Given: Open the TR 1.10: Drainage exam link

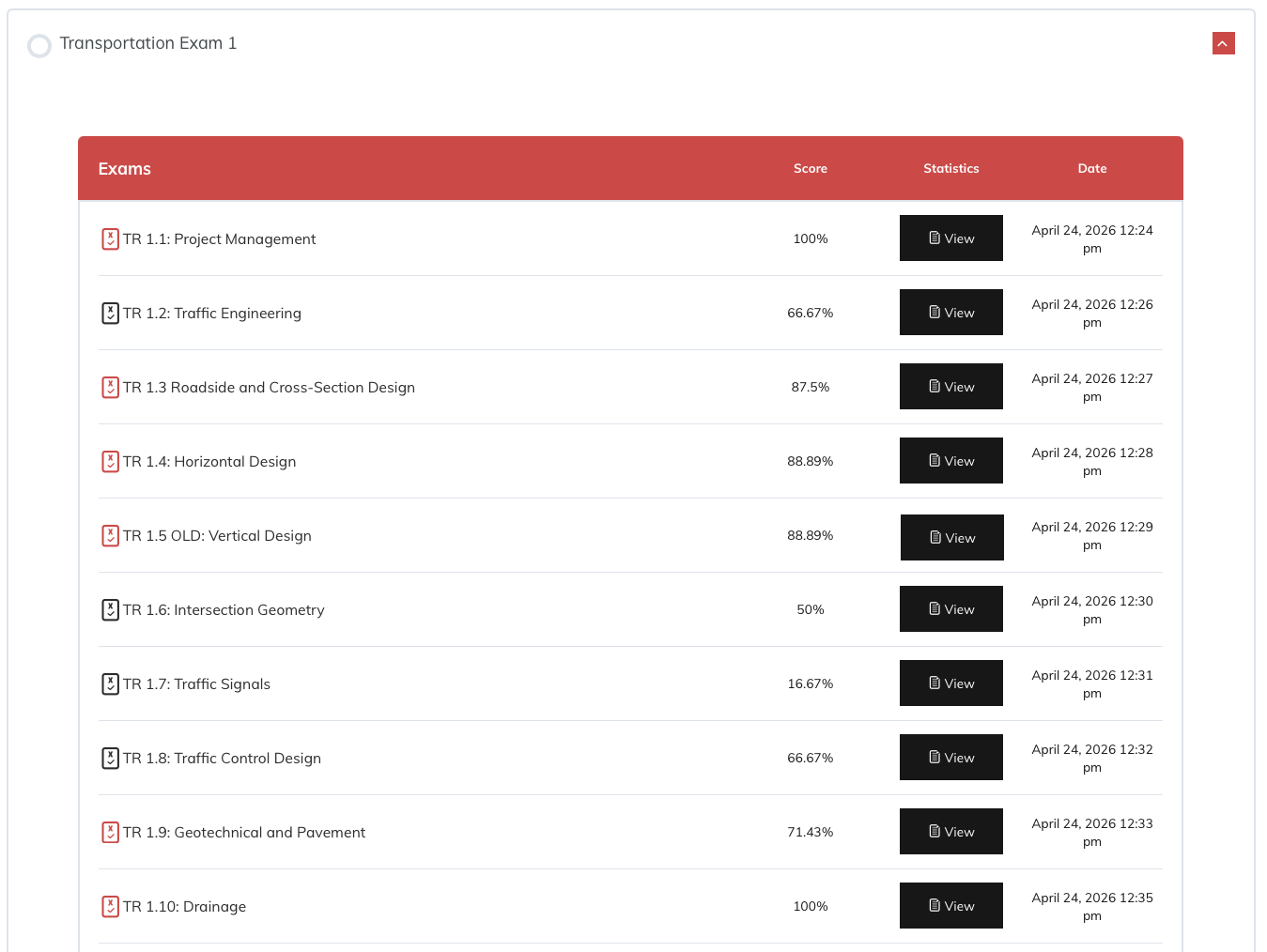Looking at the screenshot, I should [185, 907].
